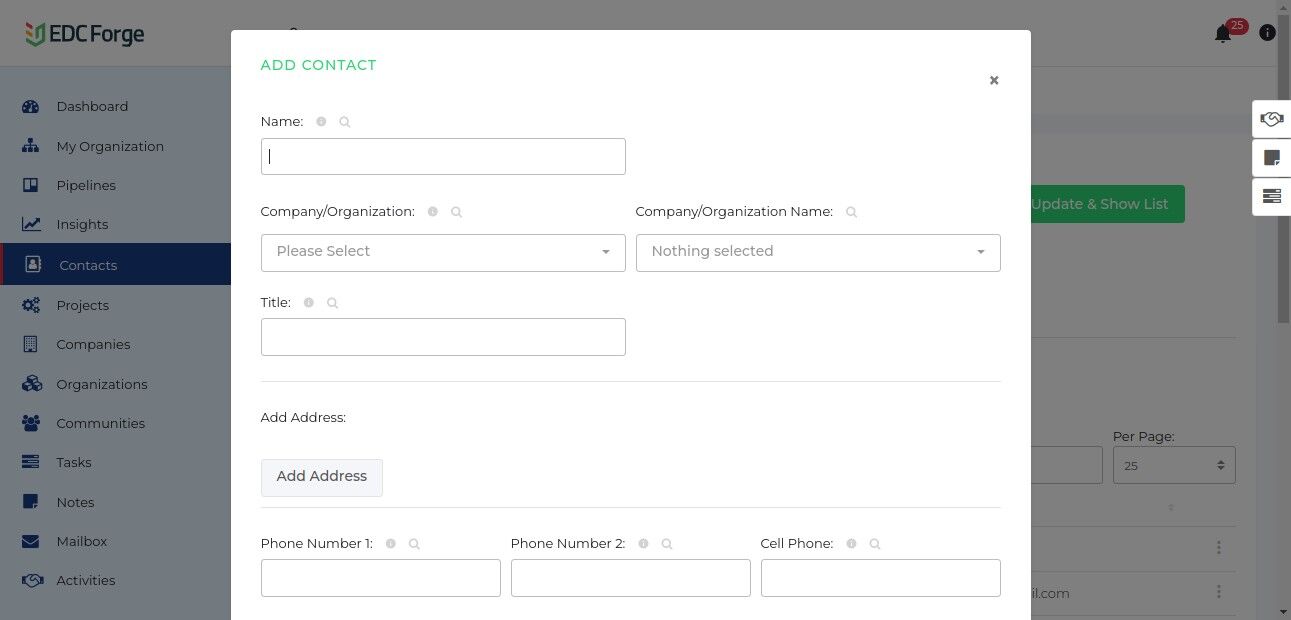Open Pipelines from the sidebar menu
Screen dimensions: 1291x620
point(86,186)
